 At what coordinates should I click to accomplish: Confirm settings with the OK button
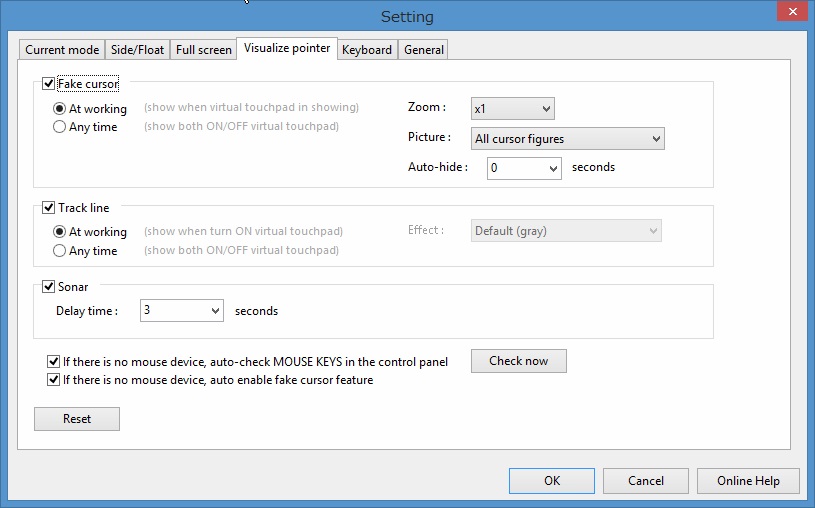(x=552, y=481)
